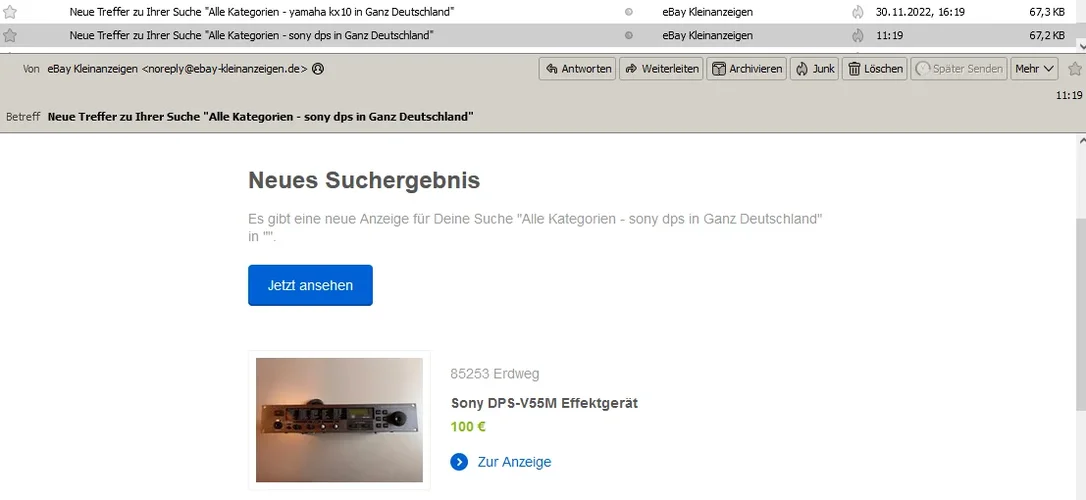Toggle read status dot on sony dps email
The width and height of the screenshot is (1086, 500).
pyautogui.click(x=629, y=35)
